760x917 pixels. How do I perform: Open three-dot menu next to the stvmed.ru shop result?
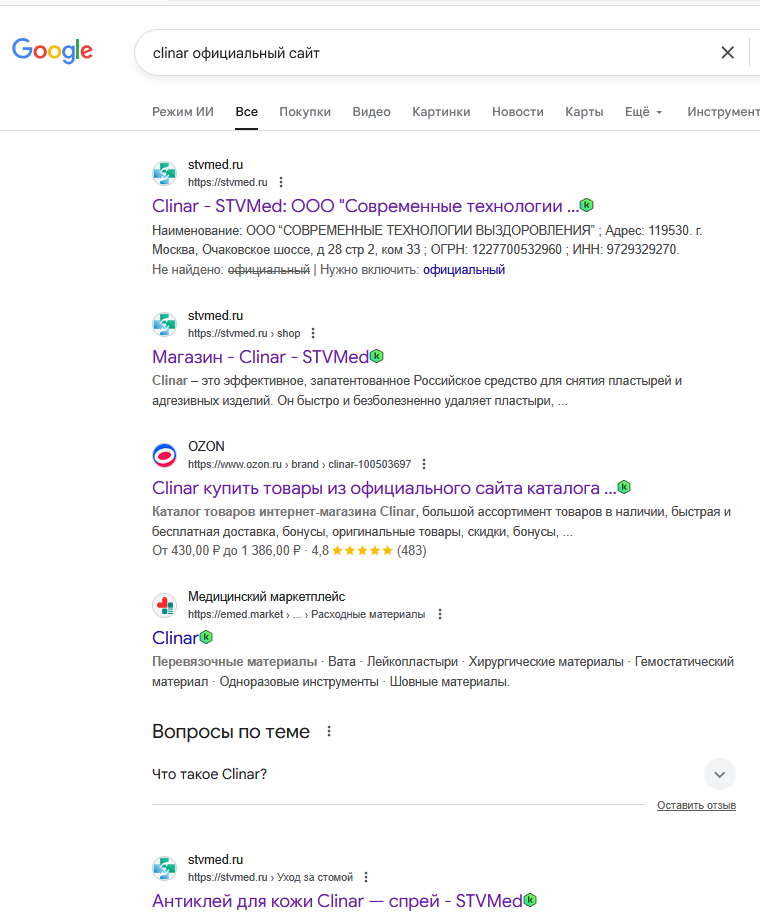coord(313,333)
